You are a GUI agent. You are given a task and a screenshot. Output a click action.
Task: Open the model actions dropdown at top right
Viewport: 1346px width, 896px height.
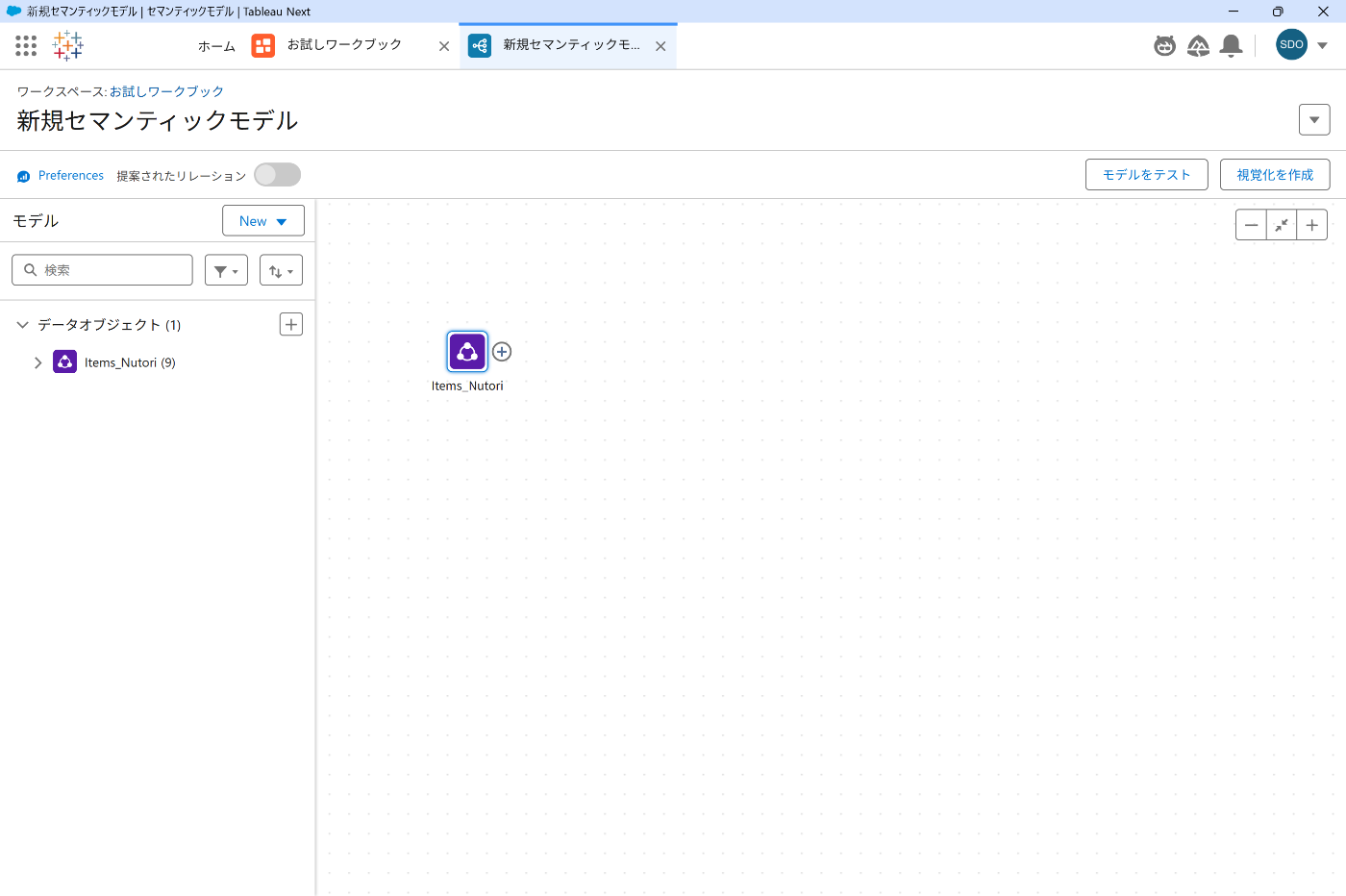pos(1314,120)
